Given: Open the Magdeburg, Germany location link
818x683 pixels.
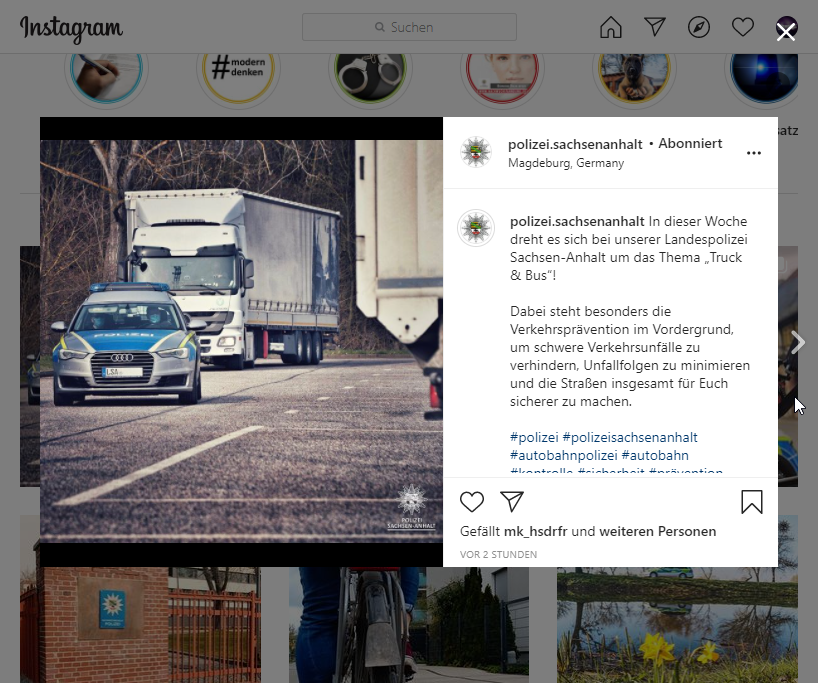Looking at the screenshot, I should pos(565,163).
